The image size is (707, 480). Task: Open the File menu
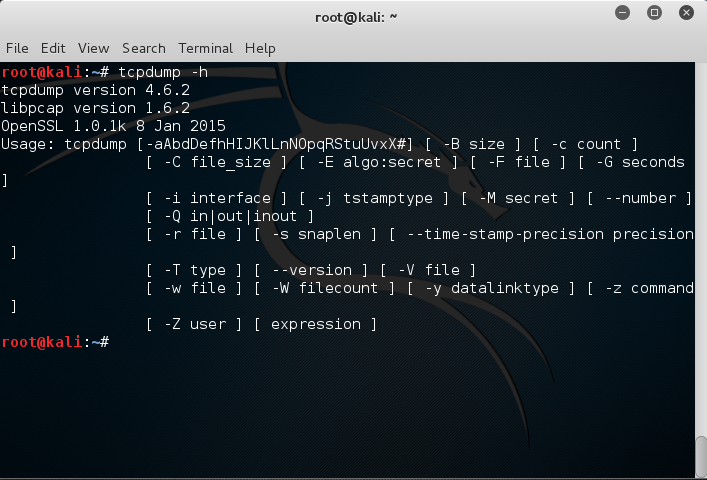coord(17,48)
